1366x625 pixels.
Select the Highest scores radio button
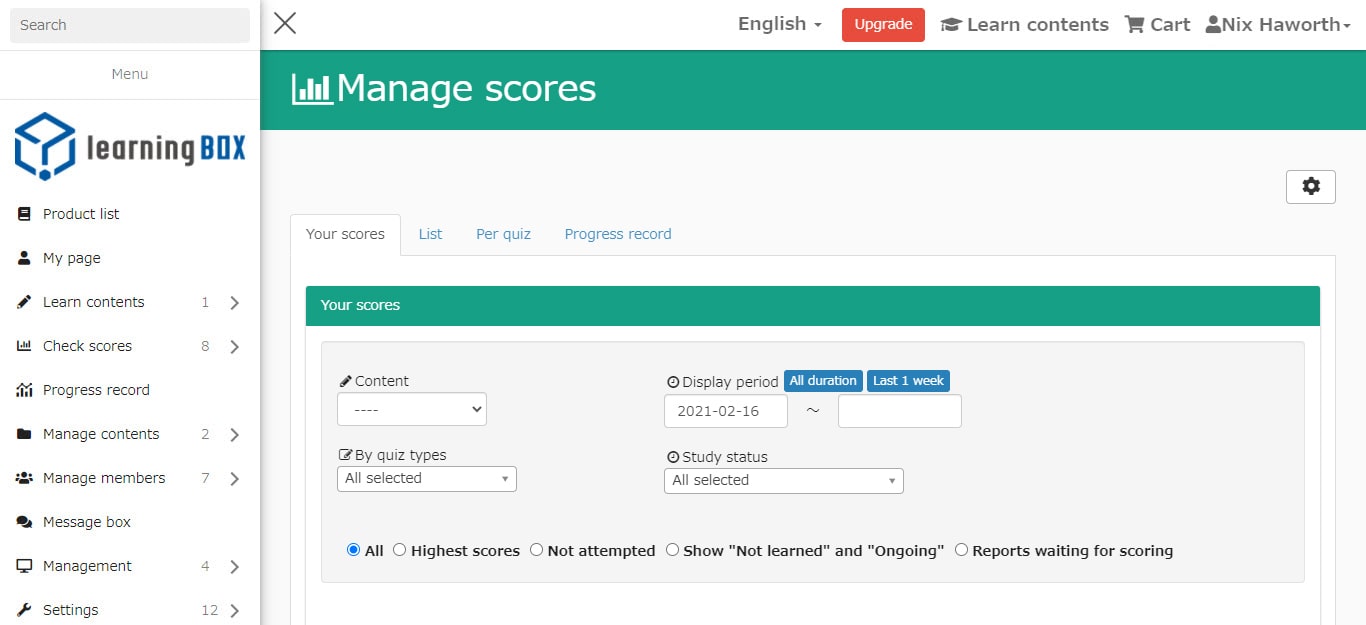pos(400,550)
